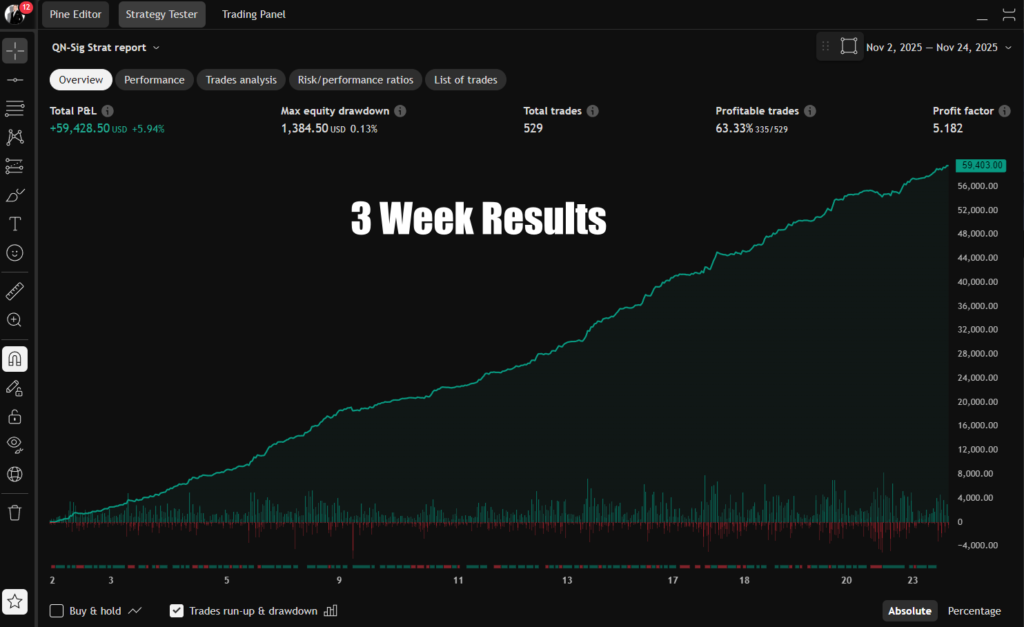The width and height of the screenshot is (1024, 627).
Task: Open the Nov 2 – Nov 24 date range picker
Action: coord(931,47)
